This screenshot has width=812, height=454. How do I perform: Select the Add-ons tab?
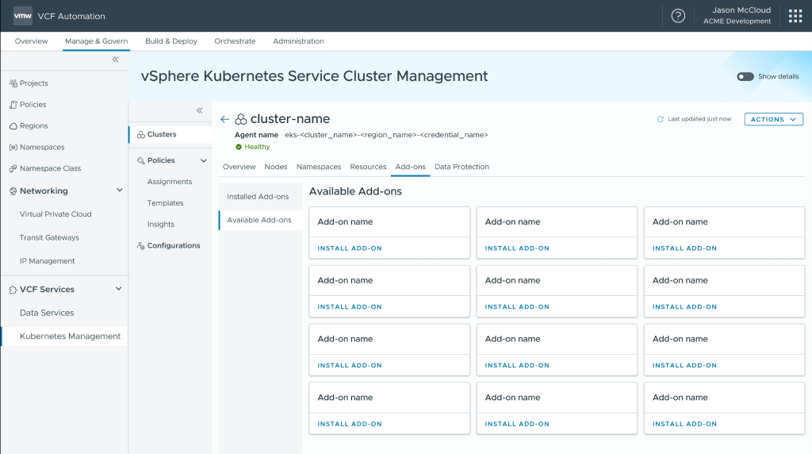coord(411,167)
